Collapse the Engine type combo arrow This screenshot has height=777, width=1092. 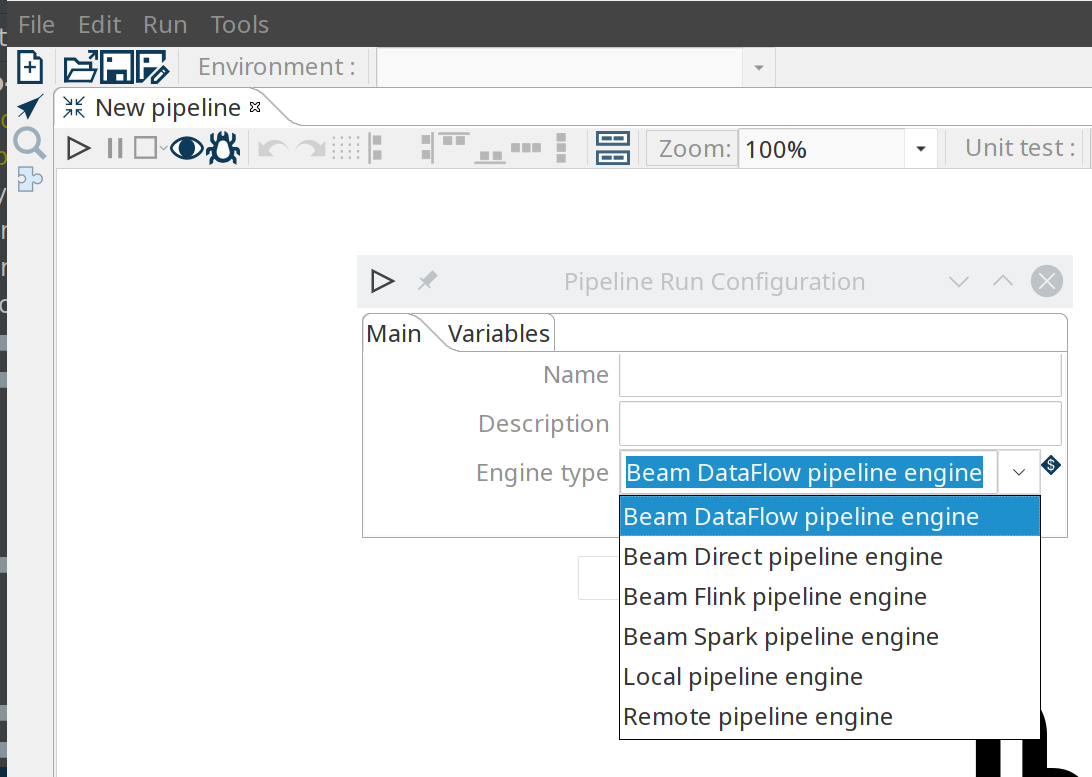click(x=1018, y=472)
